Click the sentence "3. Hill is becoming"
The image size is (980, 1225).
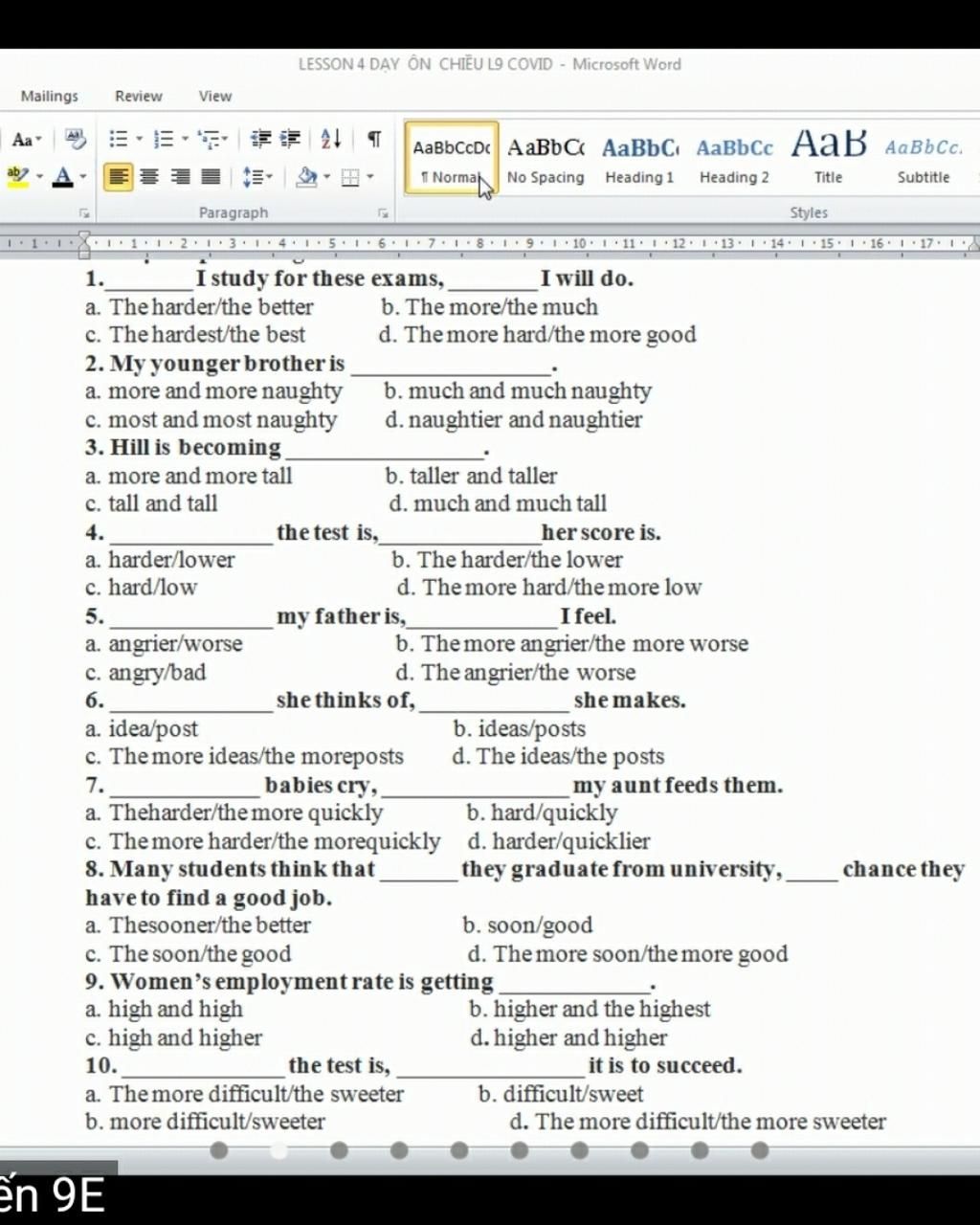(x=183, y=448)
